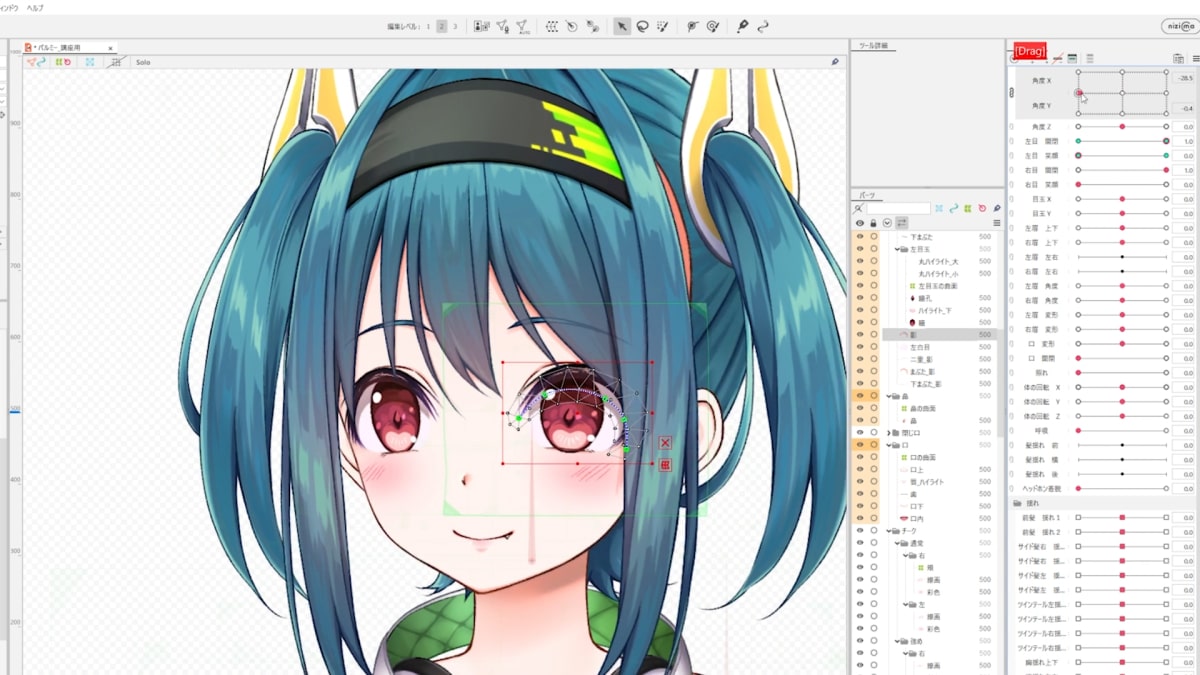The height and width of the screenshot is (675, 1200).
Task: Select the パーツ panel tab
Action: (866, 194)
